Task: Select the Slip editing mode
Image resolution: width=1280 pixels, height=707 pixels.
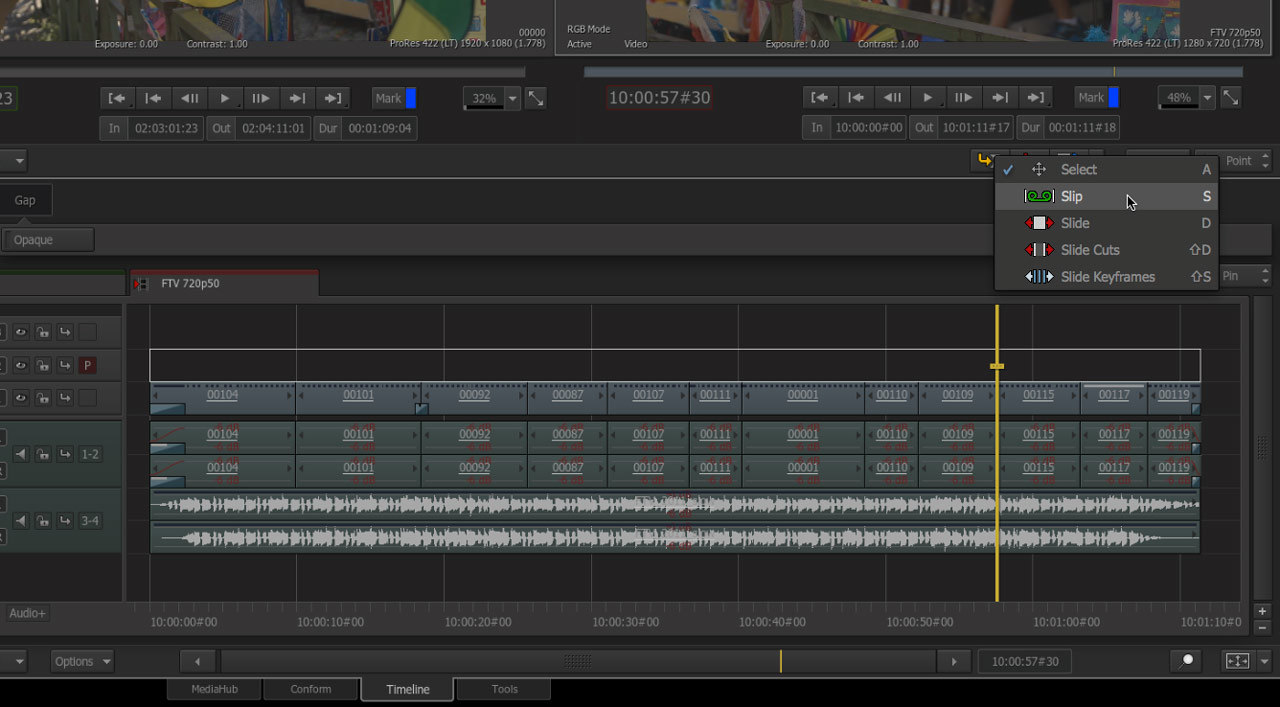Action: click(1071, 197)
